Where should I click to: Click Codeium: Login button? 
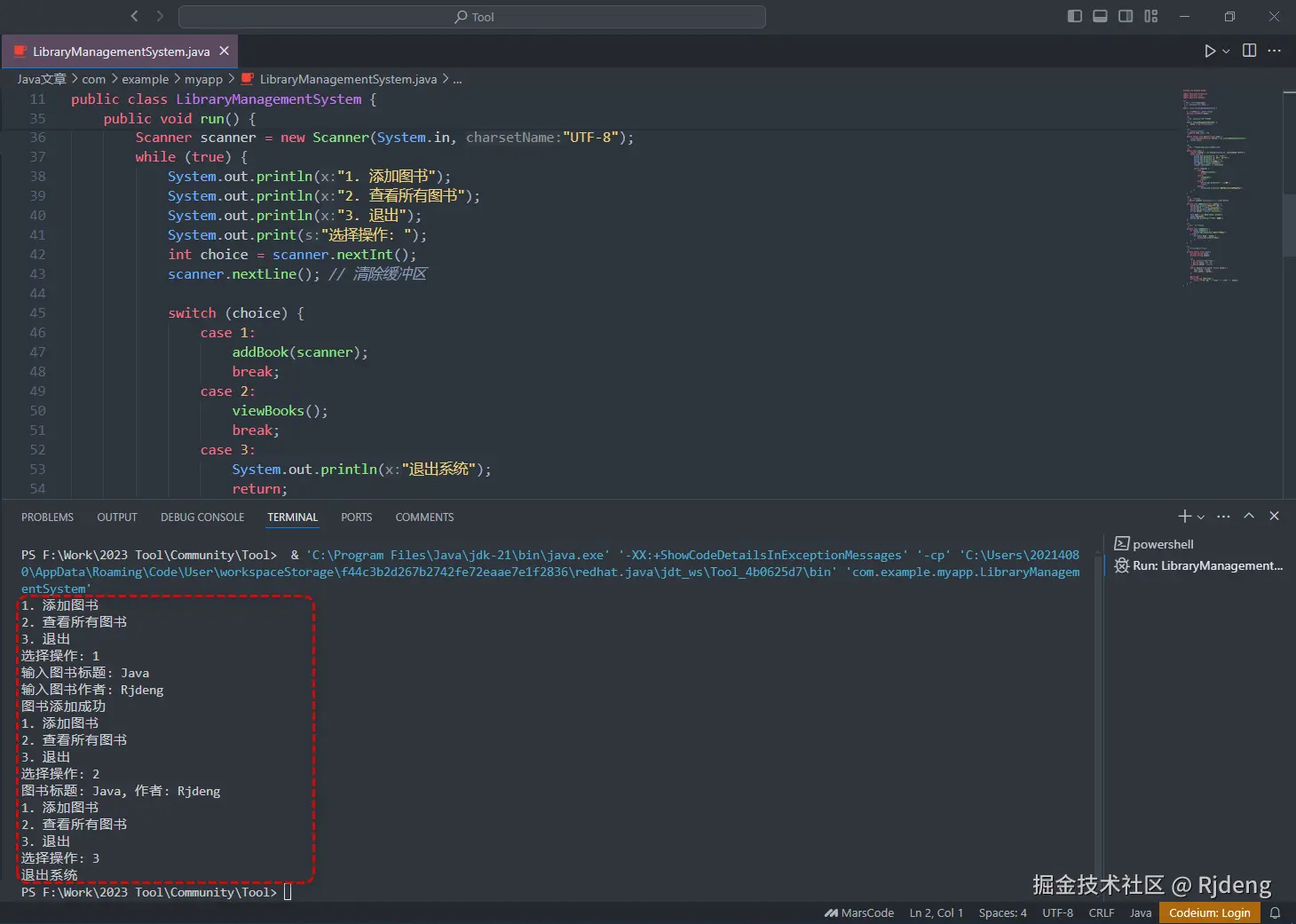1209,912
